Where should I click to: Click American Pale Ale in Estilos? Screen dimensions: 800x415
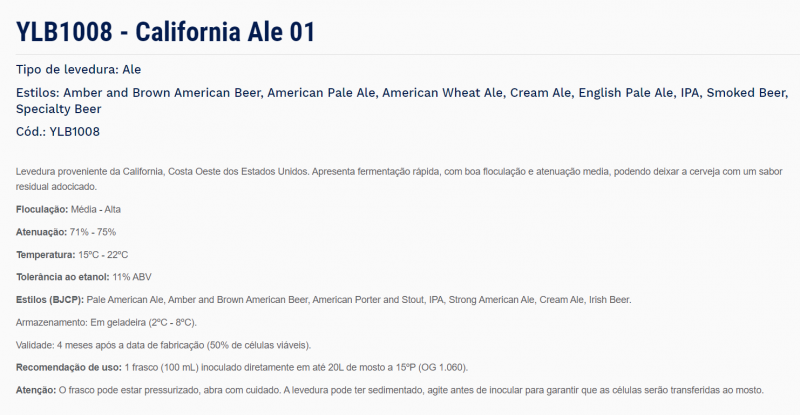[321, 93]
